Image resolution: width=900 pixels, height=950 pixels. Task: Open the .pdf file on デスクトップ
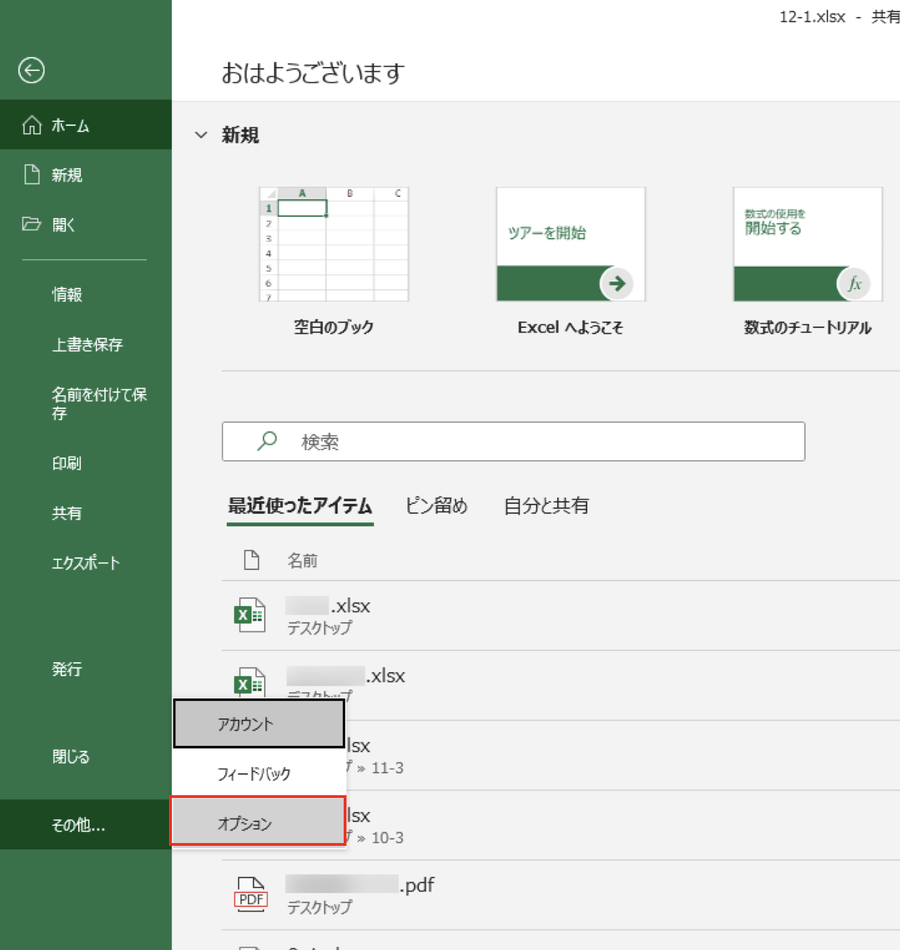(x=561, y=895)
